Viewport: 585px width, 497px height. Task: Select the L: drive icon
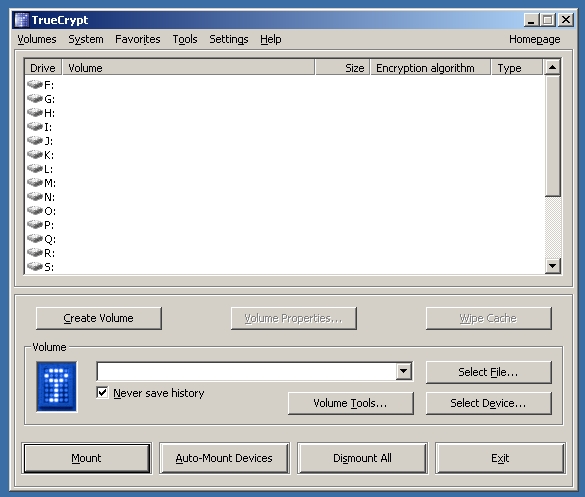35,169
